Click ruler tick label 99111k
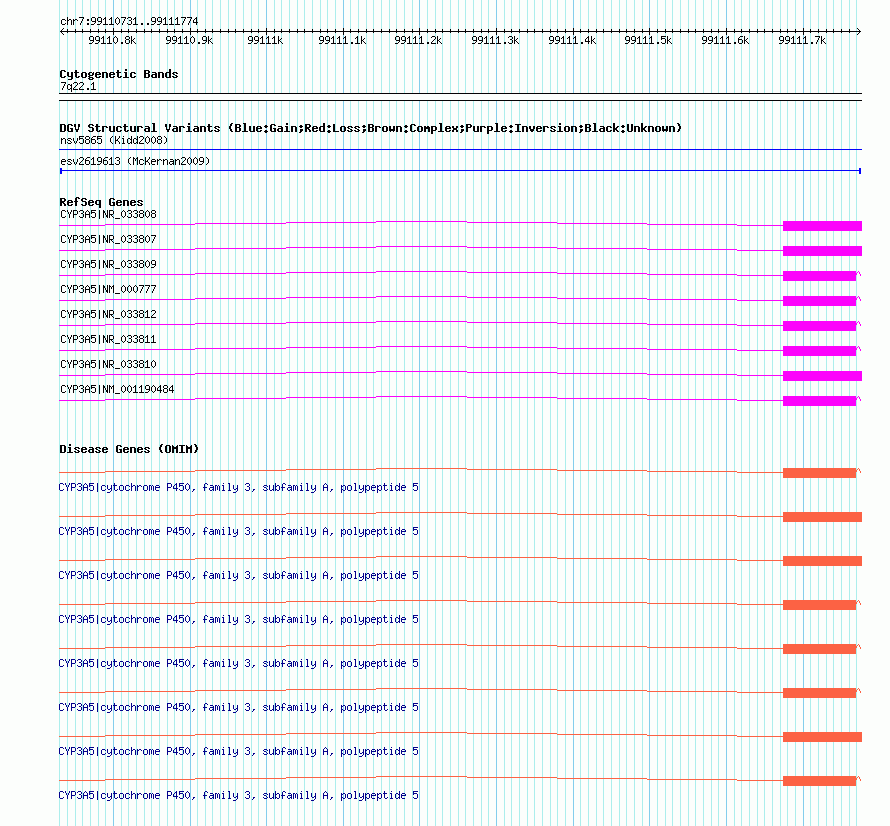890x826 pixels. tap(265, 40)
